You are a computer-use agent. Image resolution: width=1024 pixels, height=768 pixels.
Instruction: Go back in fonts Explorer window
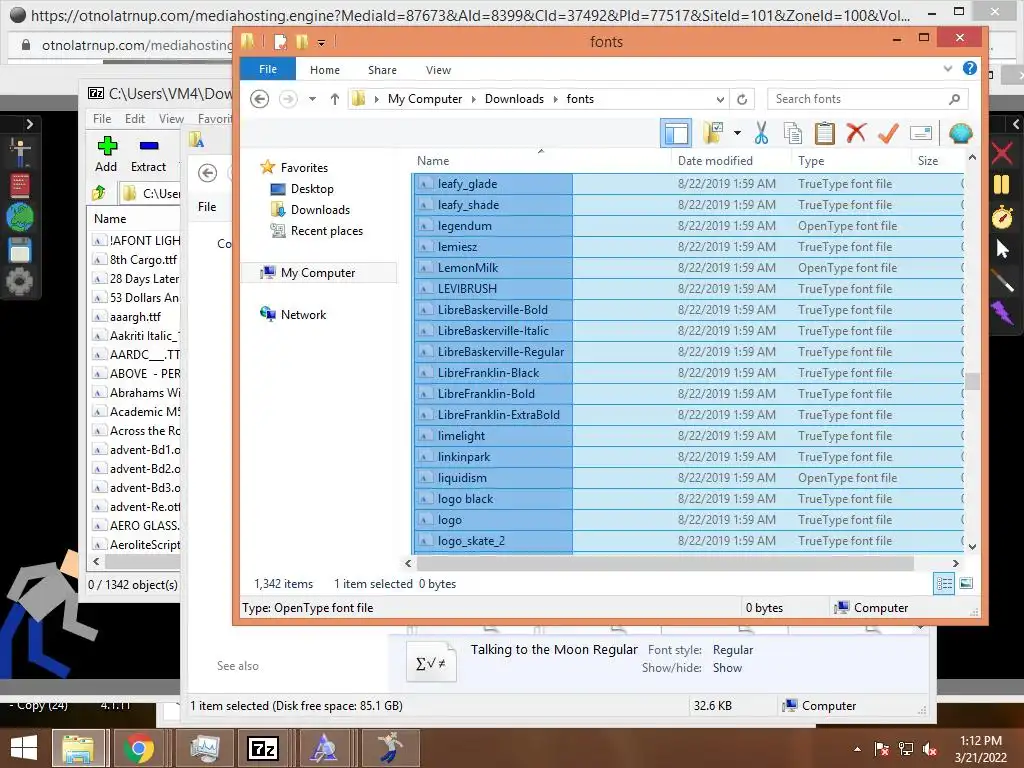[x=259, y=99]
